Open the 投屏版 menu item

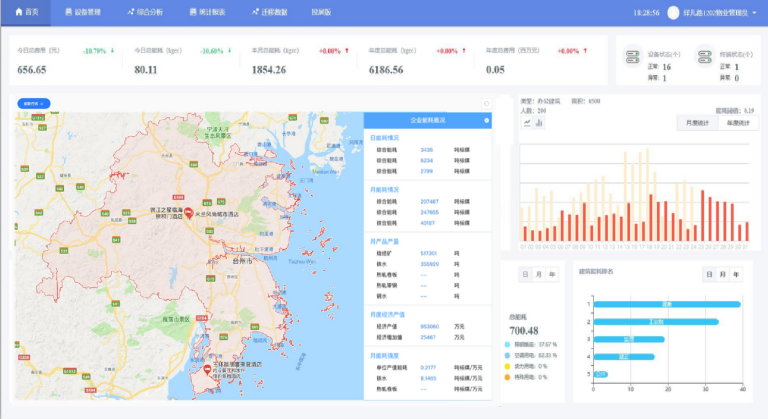click(321, 12)
